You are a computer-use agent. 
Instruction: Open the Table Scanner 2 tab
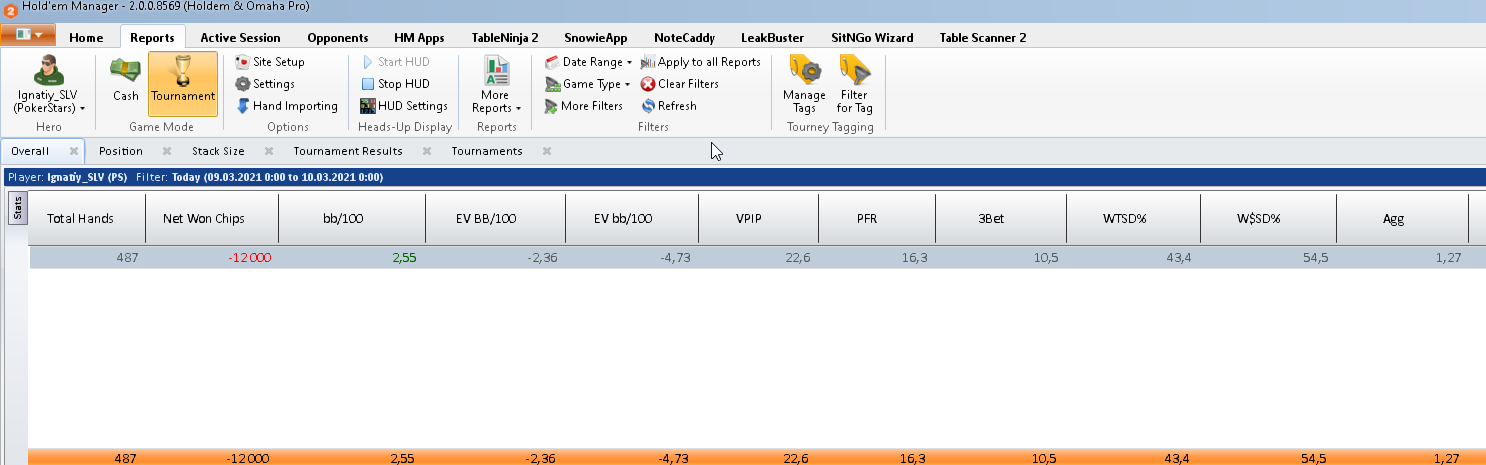(x=982, y=38)
